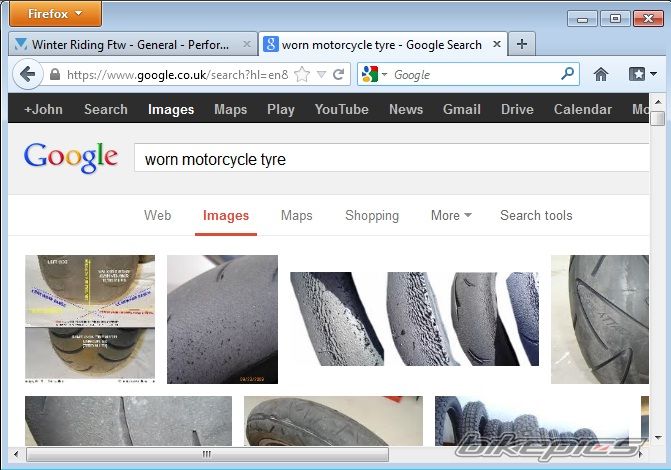Open the Shopping results tab
This screenshot has width=671, height=470.
pyautogui.click(x=372, y=215)
